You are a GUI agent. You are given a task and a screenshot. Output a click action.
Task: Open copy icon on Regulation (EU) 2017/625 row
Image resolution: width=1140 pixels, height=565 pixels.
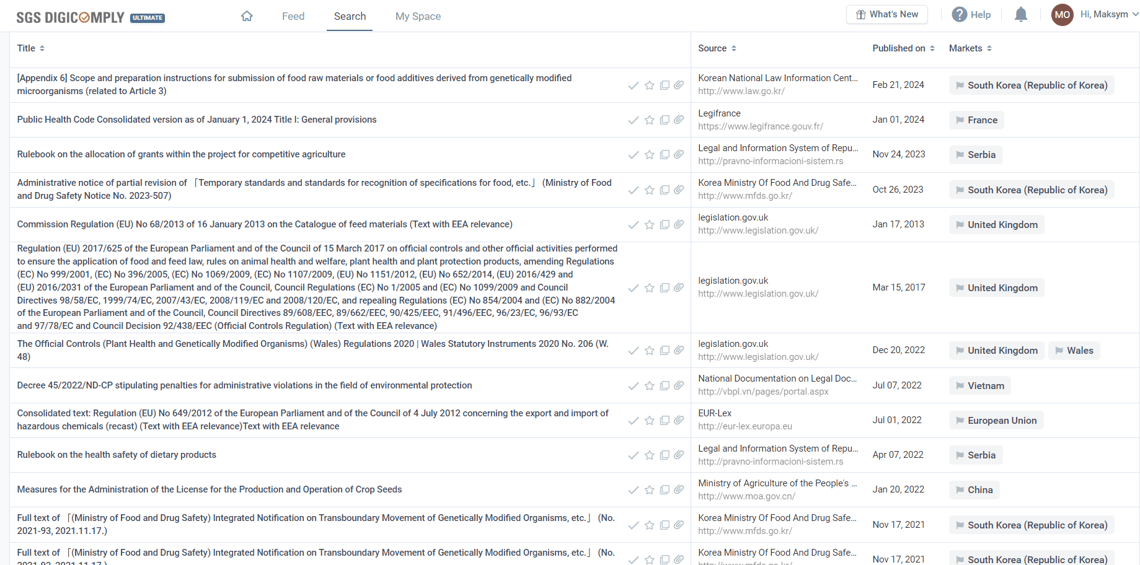point(665,288)
